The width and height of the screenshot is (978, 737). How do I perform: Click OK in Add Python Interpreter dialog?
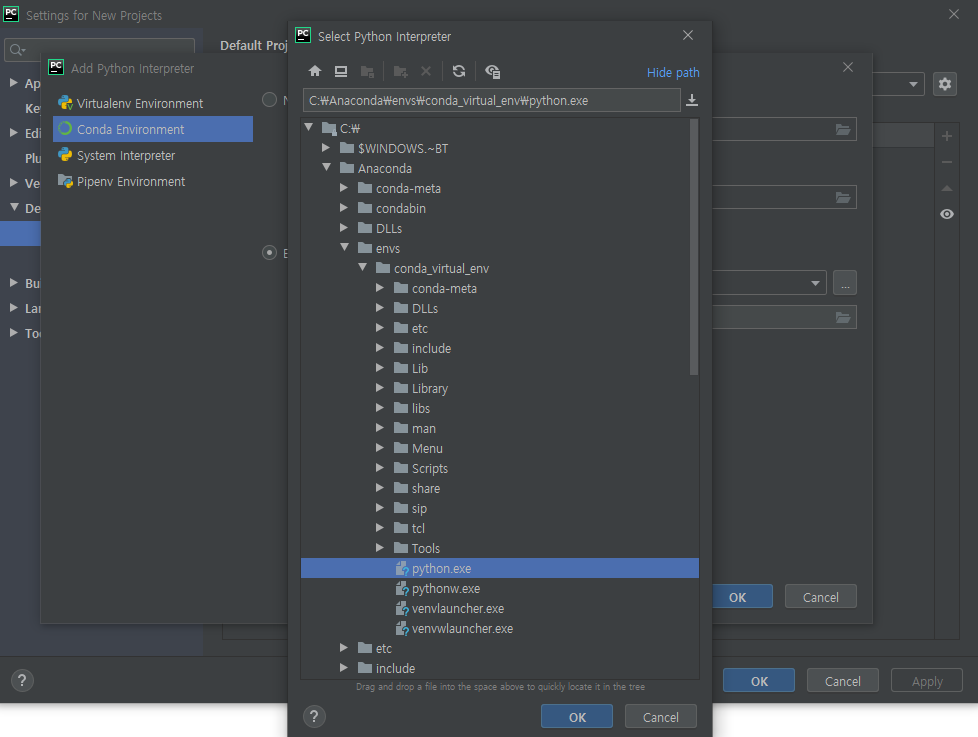pos(742,597)
